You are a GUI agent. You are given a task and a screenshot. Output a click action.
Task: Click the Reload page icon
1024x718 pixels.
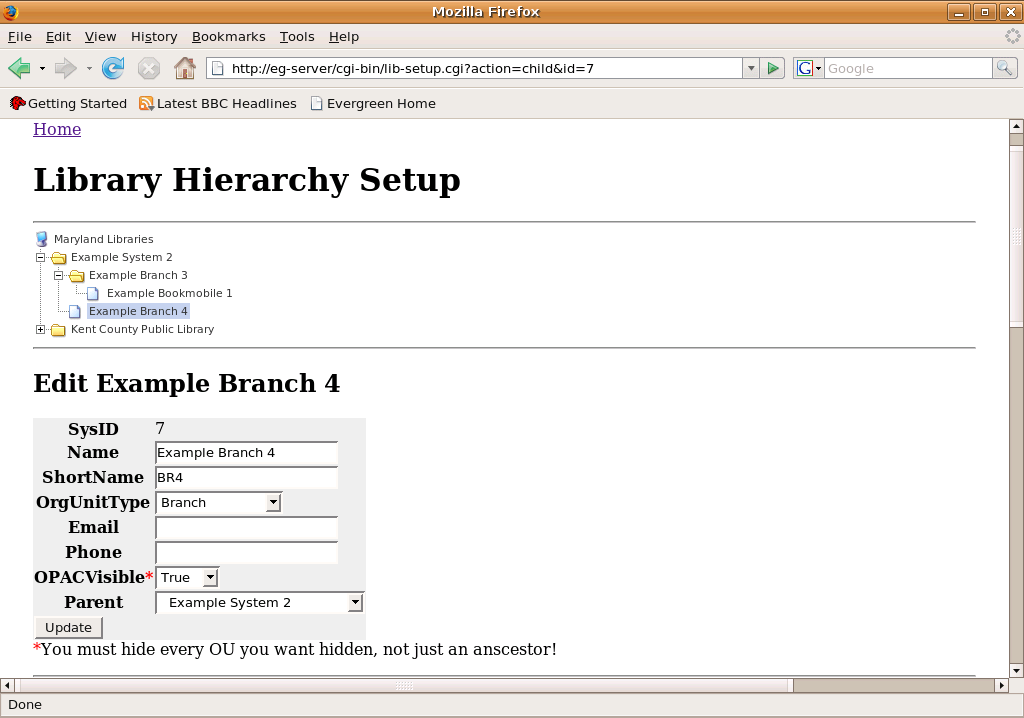[x=113, y=68]
